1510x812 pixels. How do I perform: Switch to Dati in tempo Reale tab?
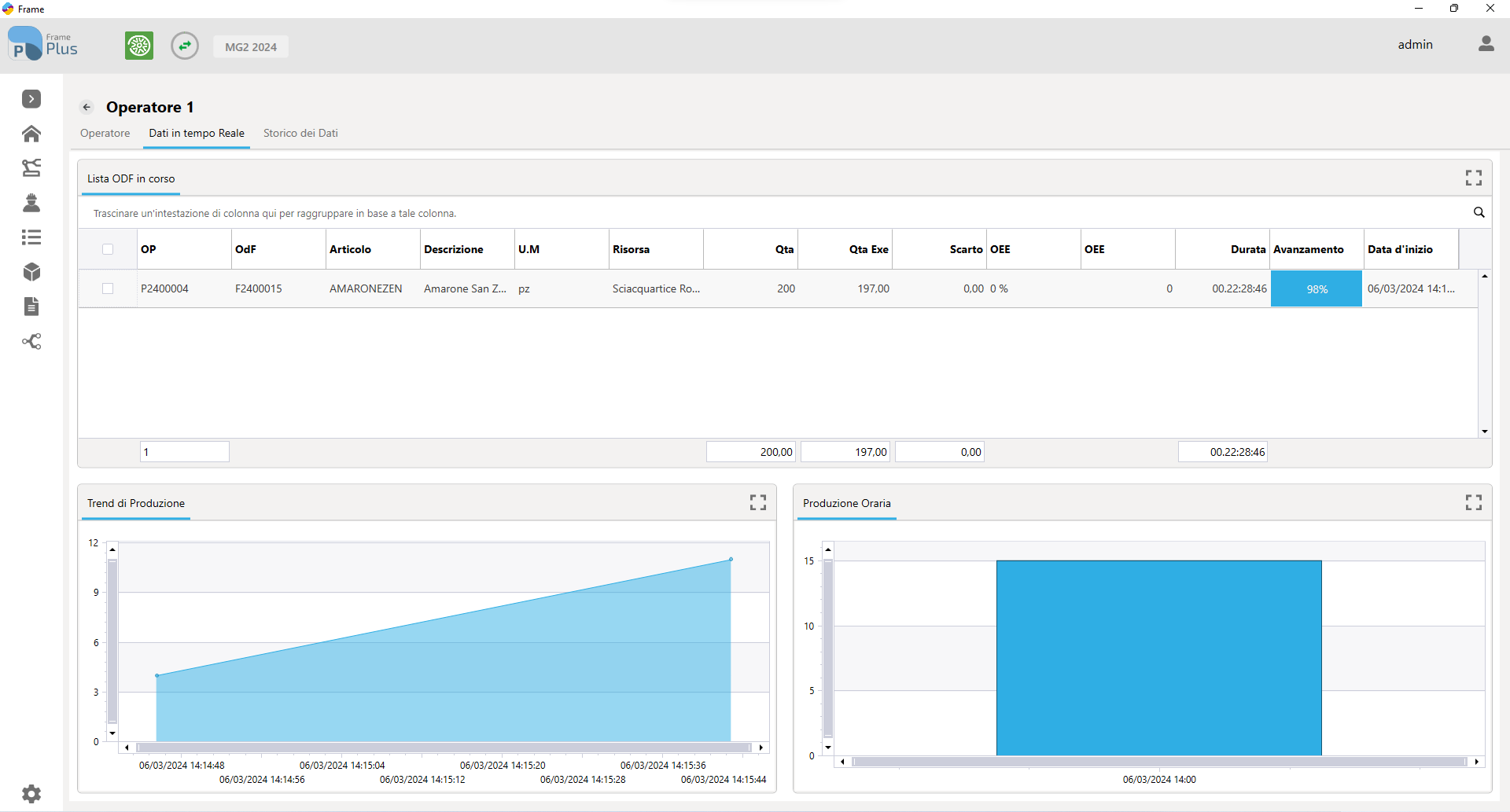[x=197, y=133]
